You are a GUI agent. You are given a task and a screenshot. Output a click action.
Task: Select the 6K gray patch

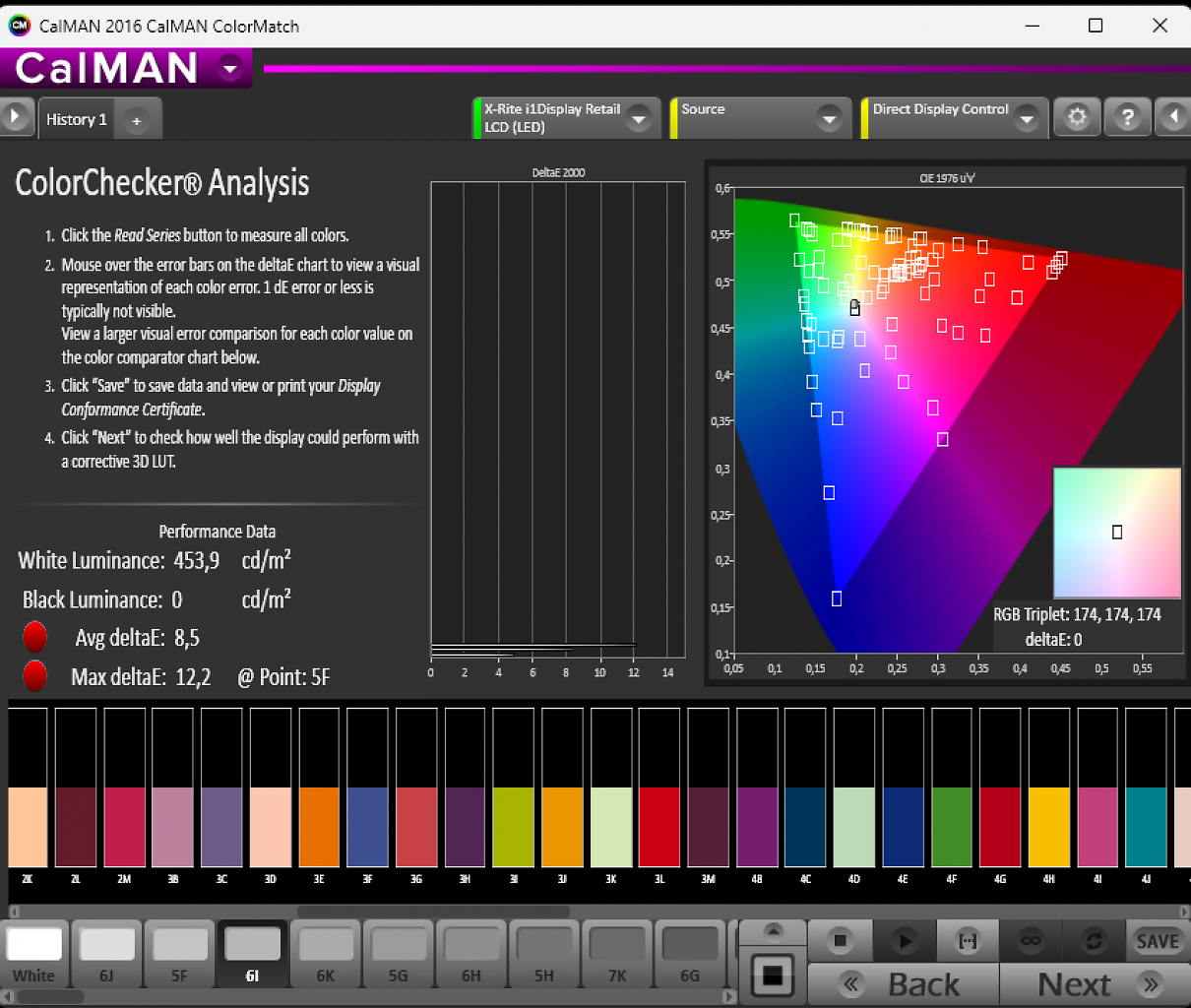click(326, 954)
